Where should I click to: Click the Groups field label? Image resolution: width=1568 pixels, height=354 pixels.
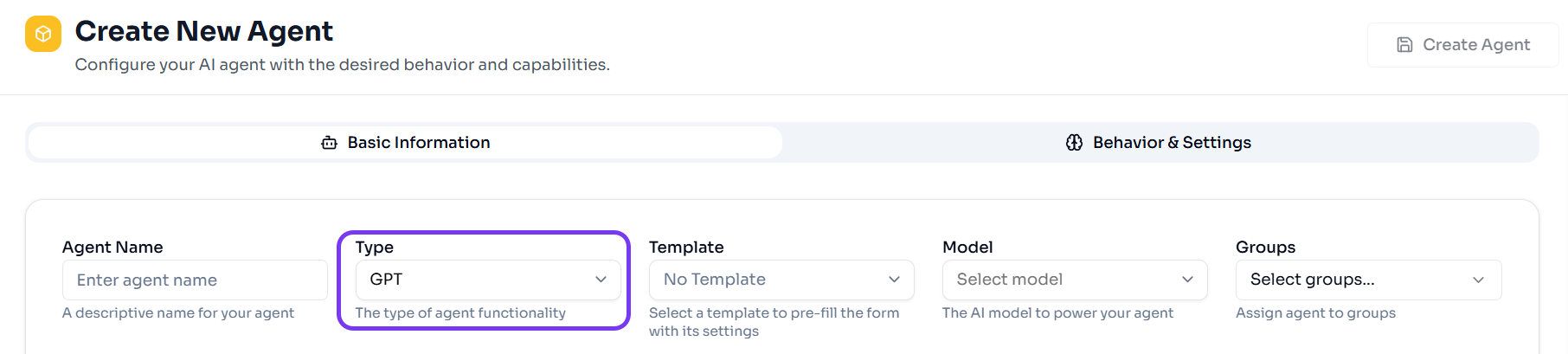pyautogui.click(x=1265, y=248)
